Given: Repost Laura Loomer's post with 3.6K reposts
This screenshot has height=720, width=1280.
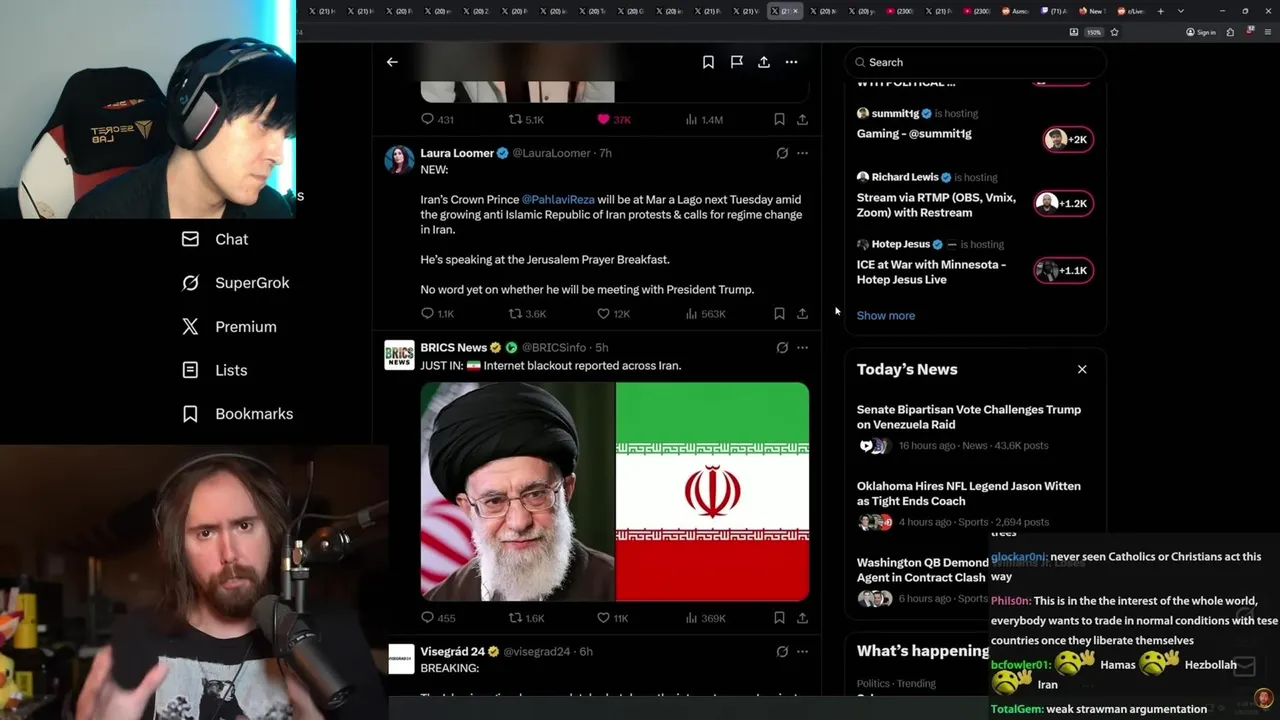Looking at the screenshot, I should point(527,314).
